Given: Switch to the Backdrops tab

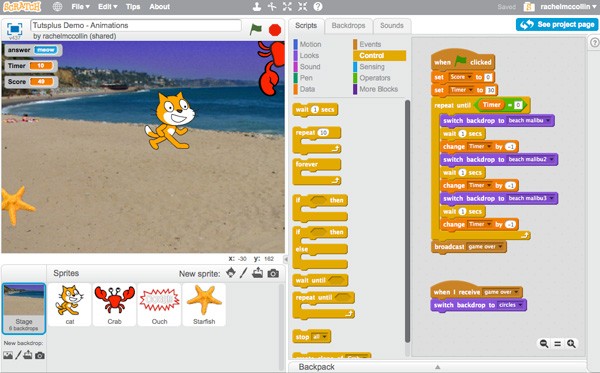Looking at the screenshot, I should 348,26.
